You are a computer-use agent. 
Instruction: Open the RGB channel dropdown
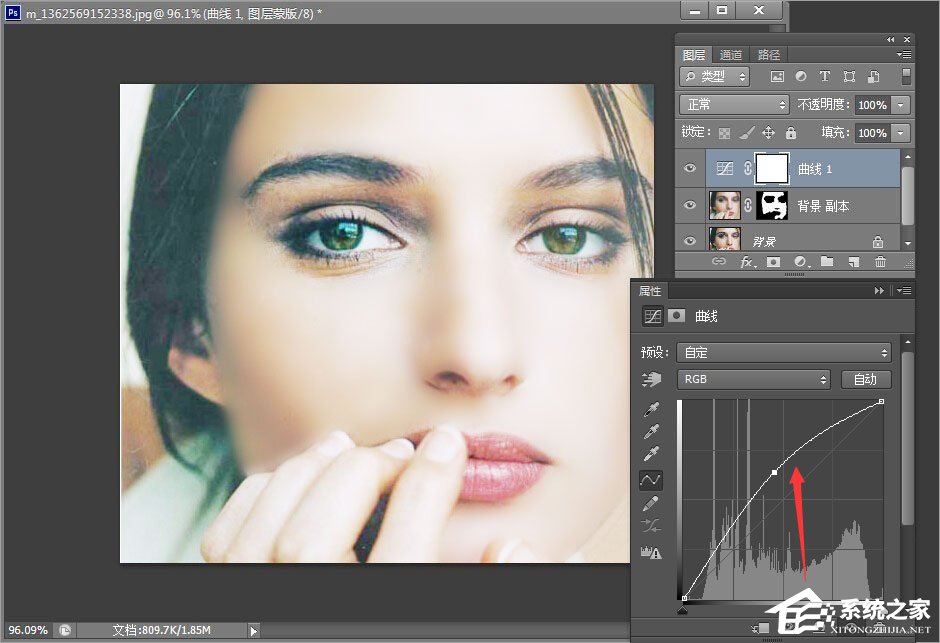coord(753,380)
